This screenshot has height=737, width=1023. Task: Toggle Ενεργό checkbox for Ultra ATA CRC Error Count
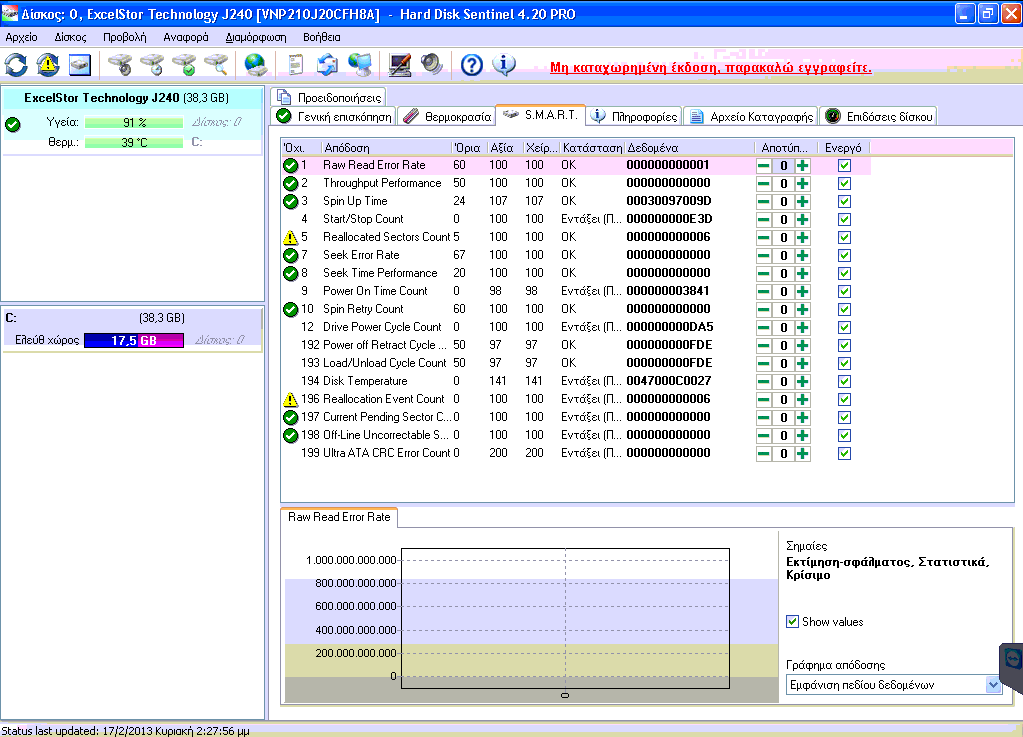[x=844, y=453]
